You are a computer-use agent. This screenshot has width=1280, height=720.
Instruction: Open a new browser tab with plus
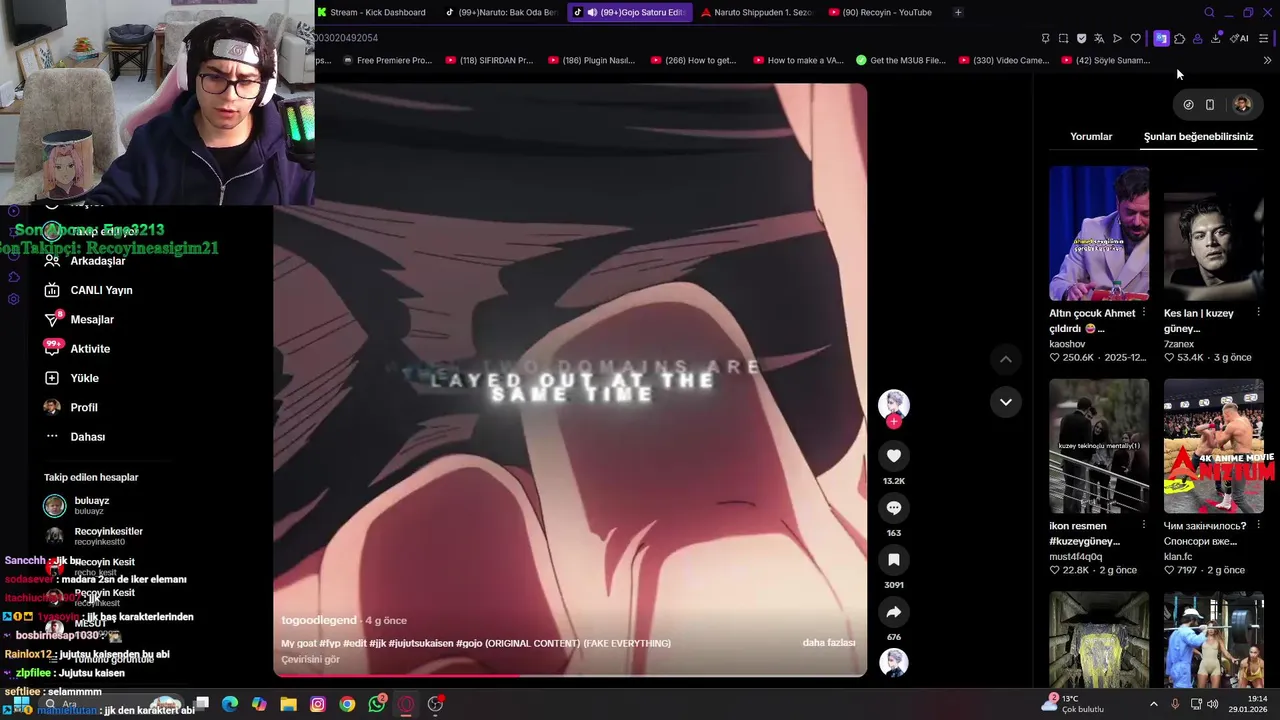click(958, 12)
